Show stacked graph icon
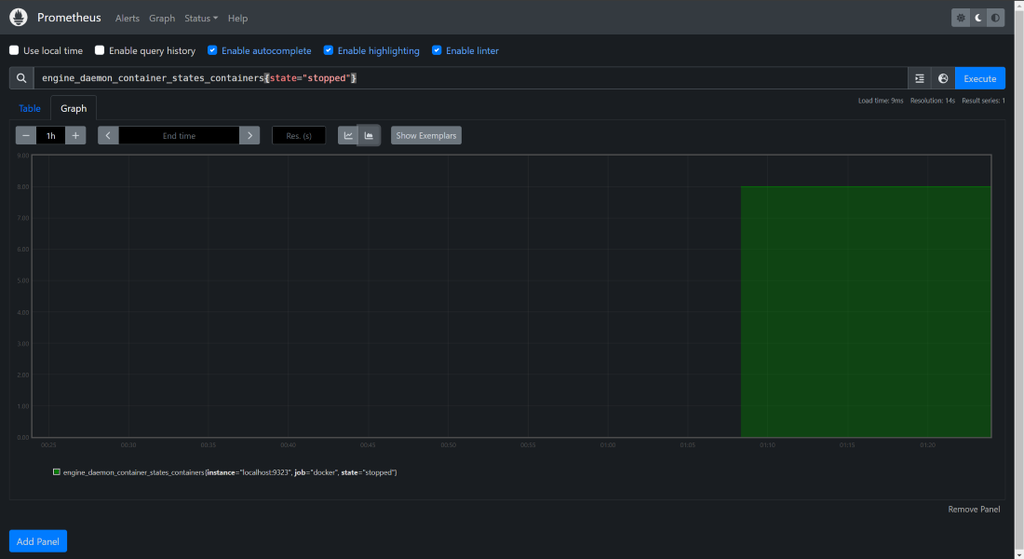The height and width of the screenshot is (559, 1024). coord(369,136)
